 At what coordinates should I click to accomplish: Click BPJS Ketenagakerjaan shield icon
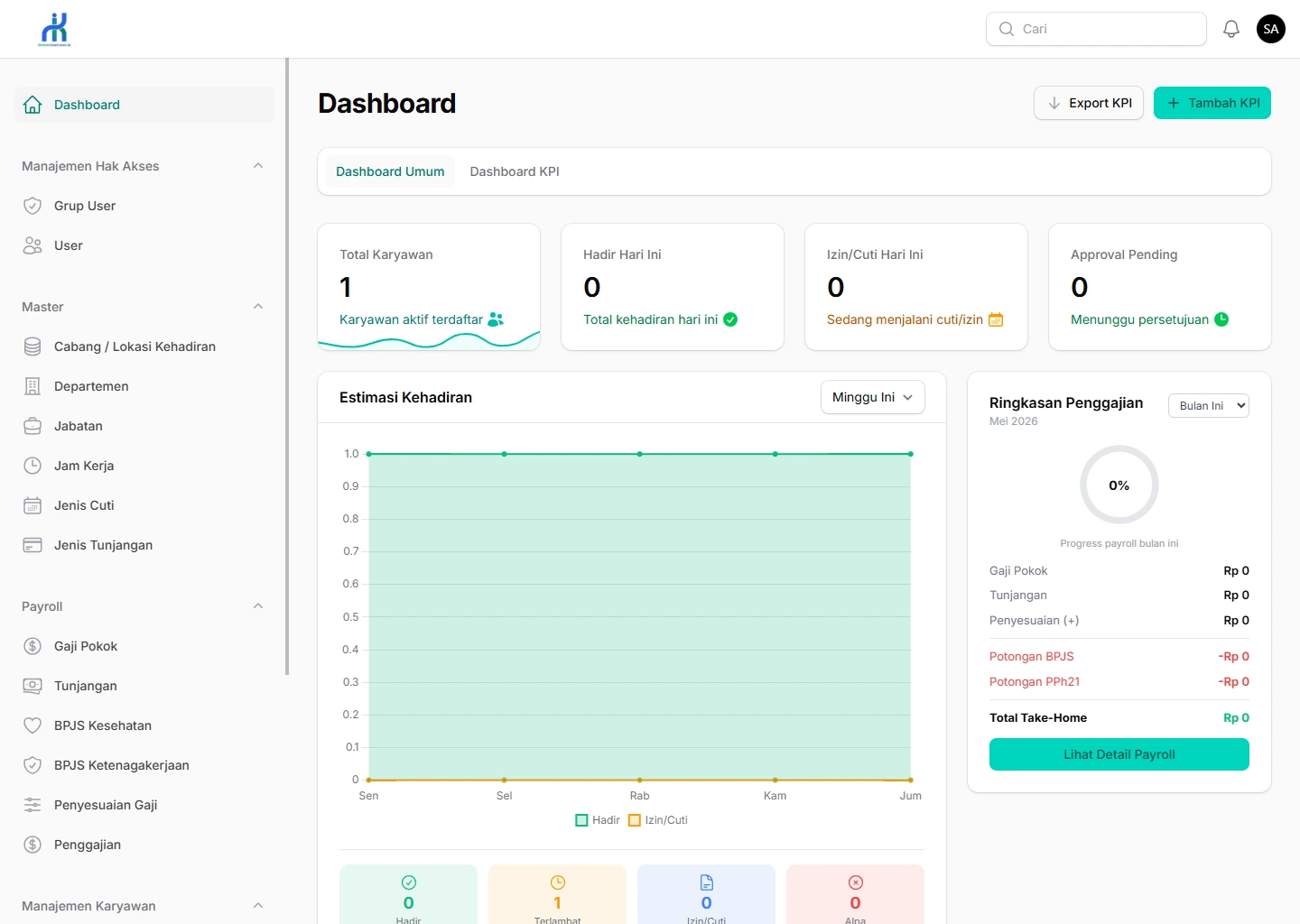coord(32,765)
